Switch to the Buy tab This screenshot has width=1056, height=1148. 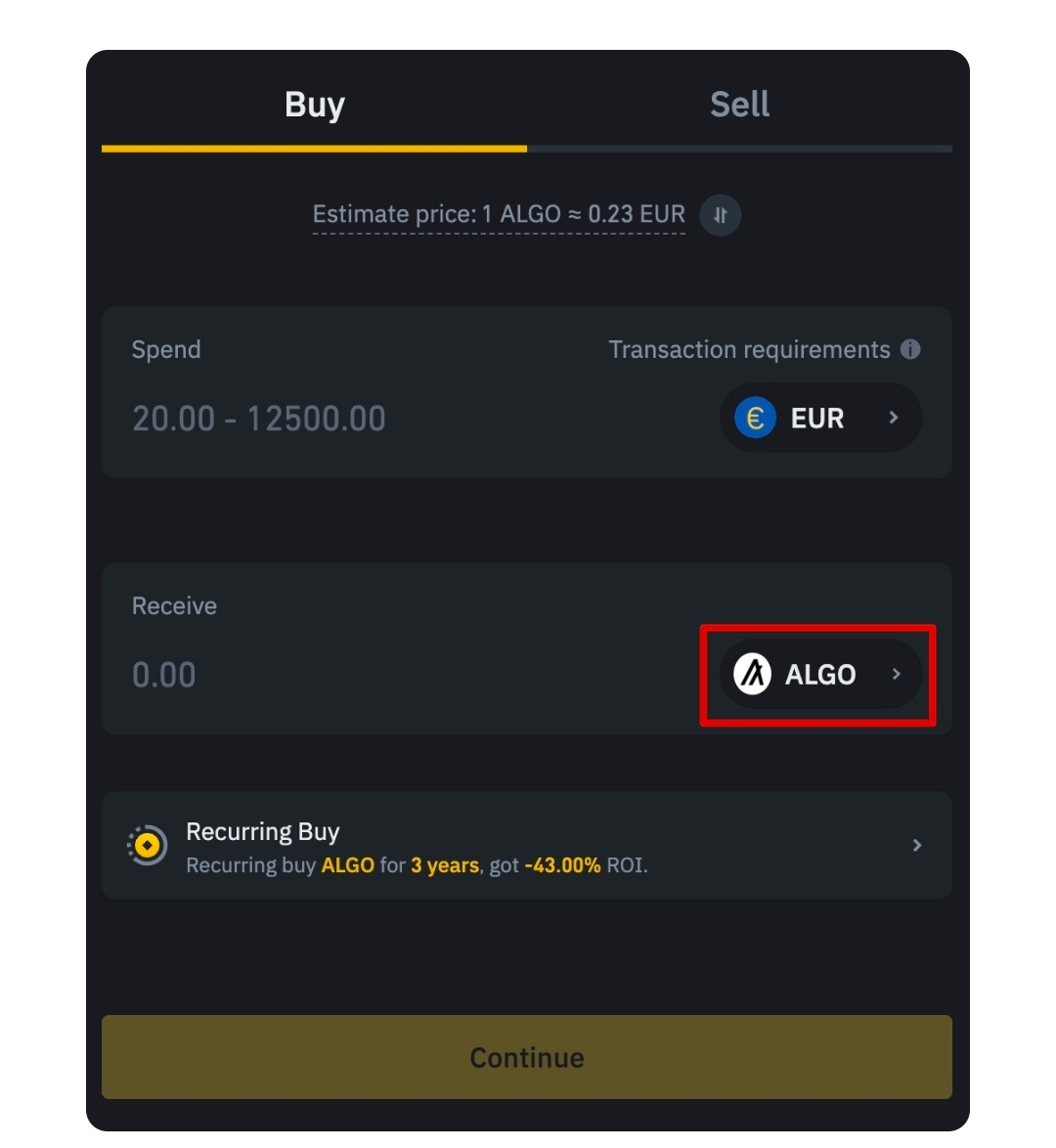314,105
